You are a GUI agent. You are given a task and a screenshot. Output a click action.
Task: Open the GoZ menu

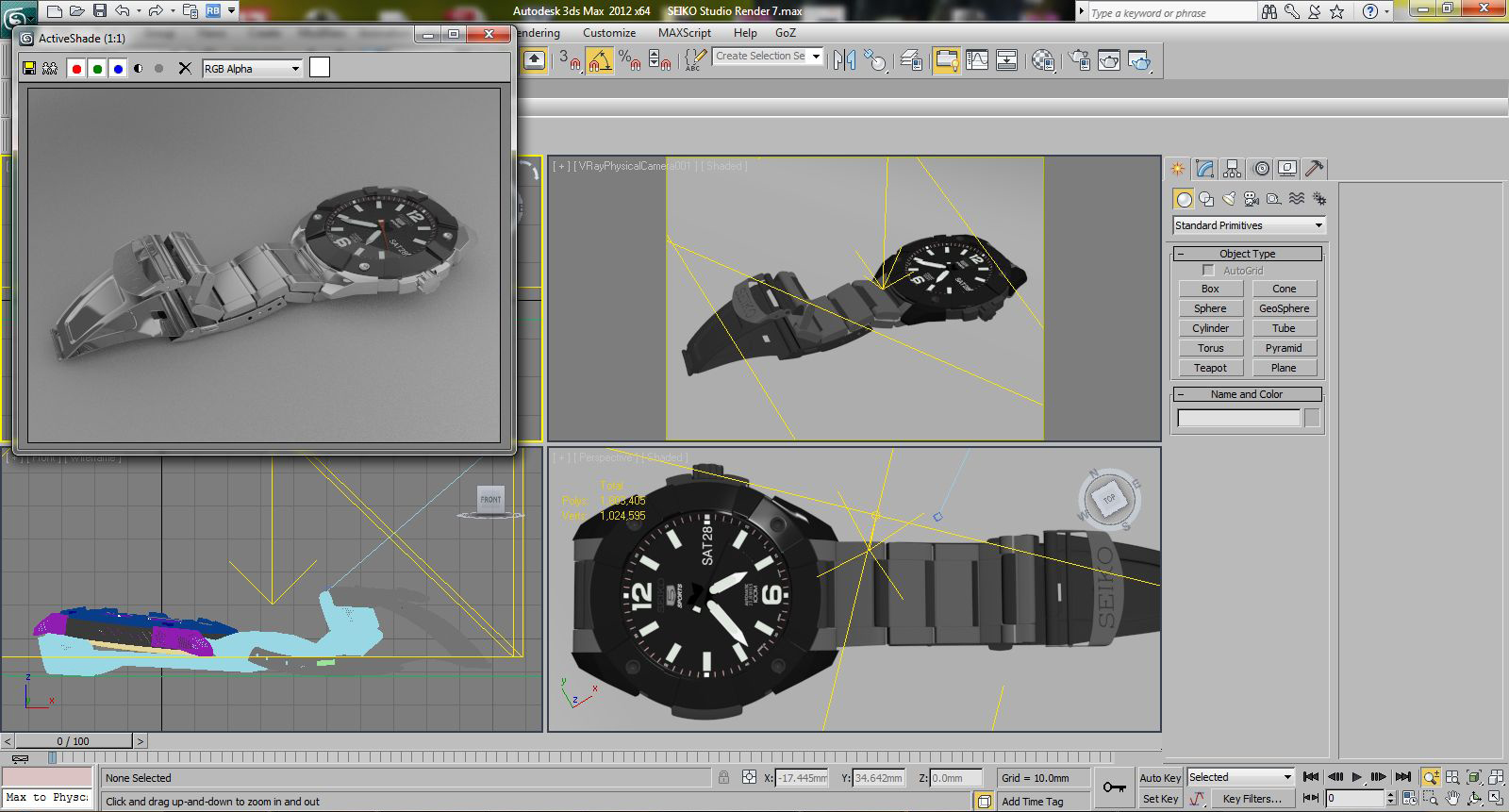[x=786, y=32]
